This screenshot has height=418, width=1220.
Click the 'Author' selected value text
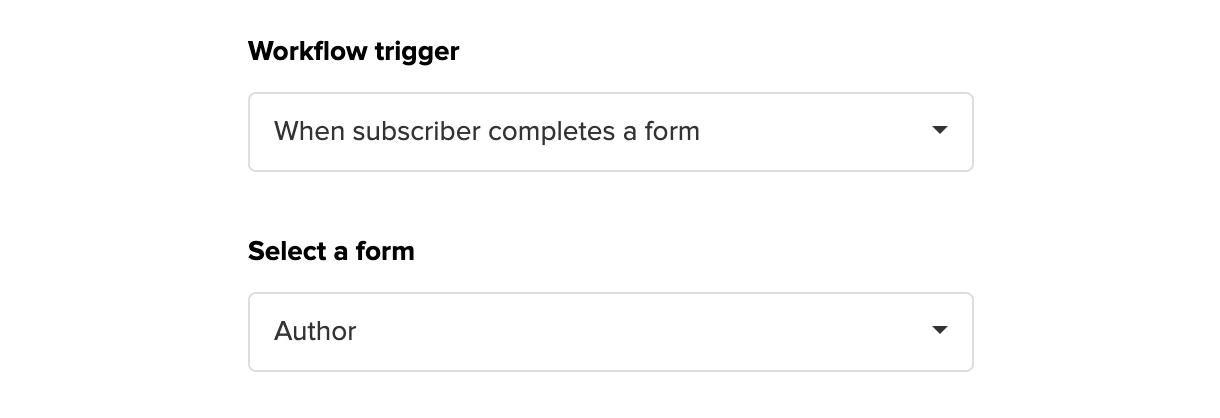(315, 331)
